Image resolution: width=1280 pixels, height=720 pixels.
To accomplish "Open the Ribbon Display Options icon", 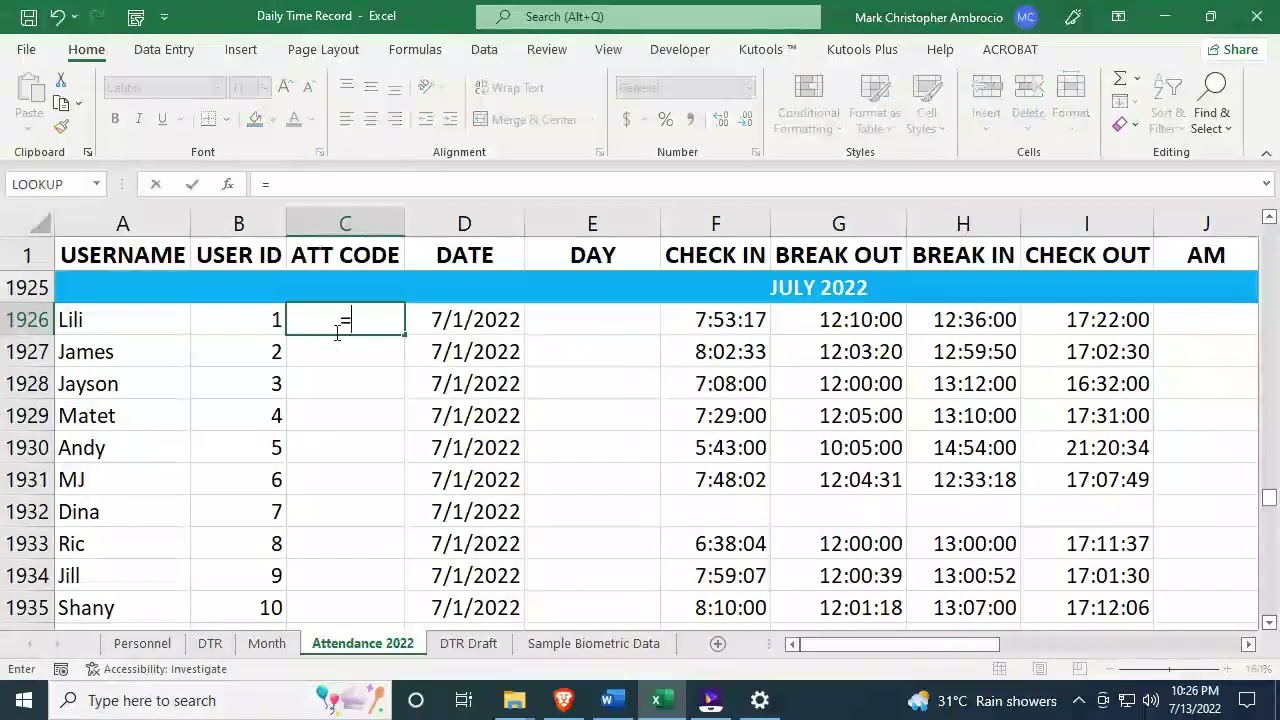I will tap(1118, 17).
